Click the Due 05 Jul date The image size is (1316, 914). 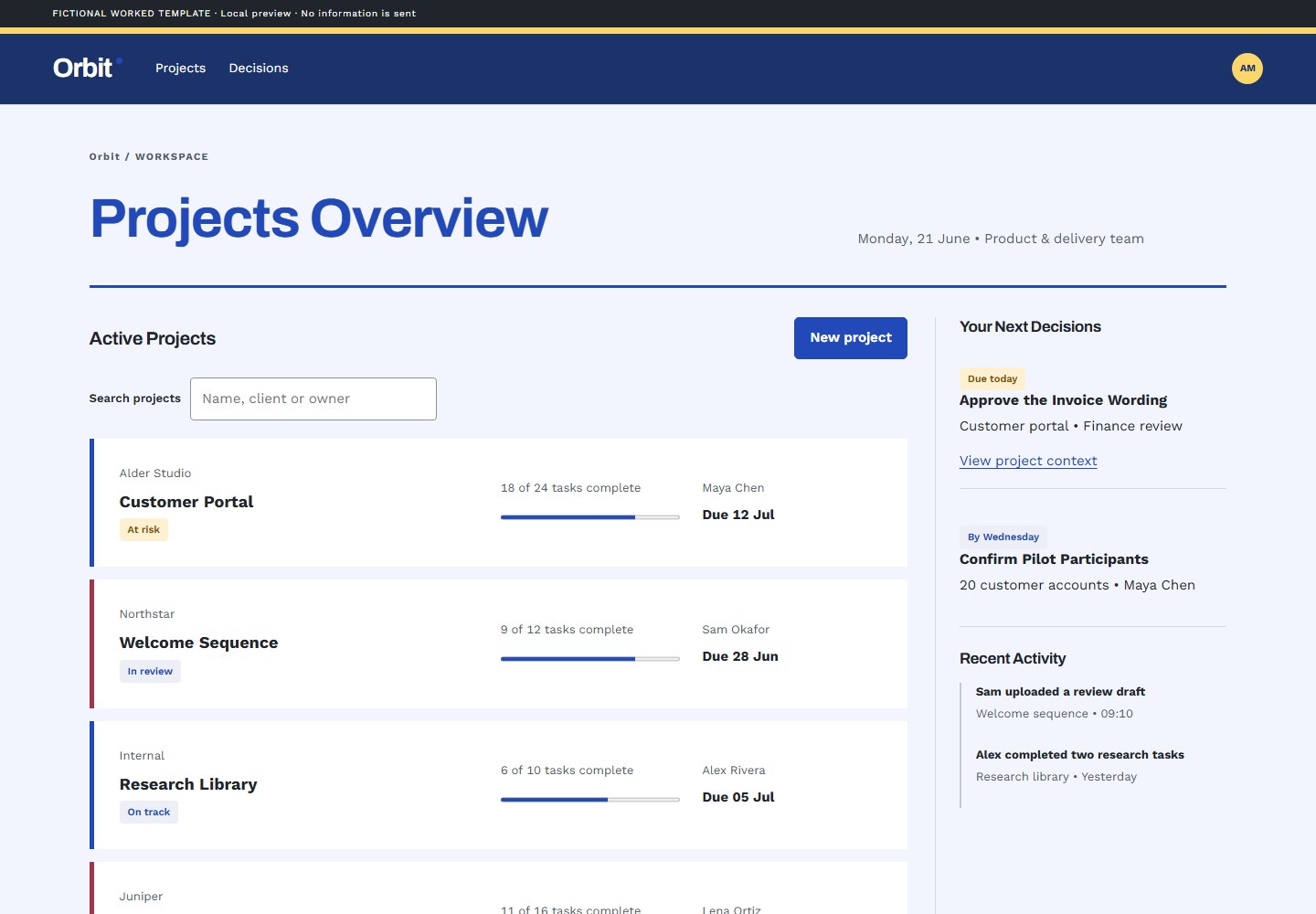coord(738,797)
